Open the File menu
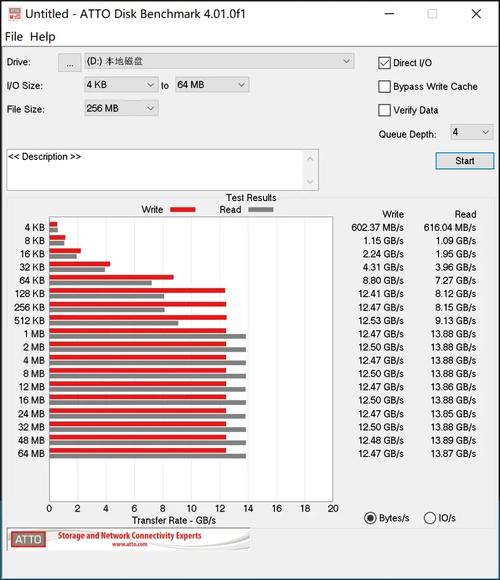This screenshot has width=500, height=580. pos(14,37)
